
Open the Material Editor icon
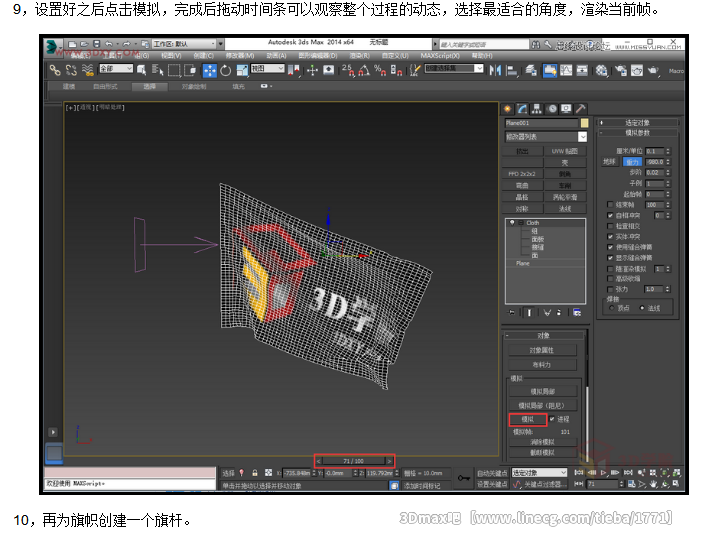click(602, 70)
